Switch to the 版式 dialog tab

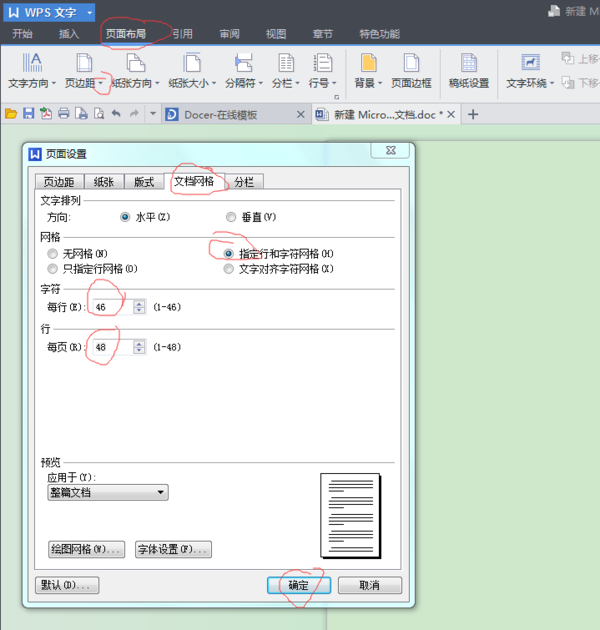coord(144,182)
